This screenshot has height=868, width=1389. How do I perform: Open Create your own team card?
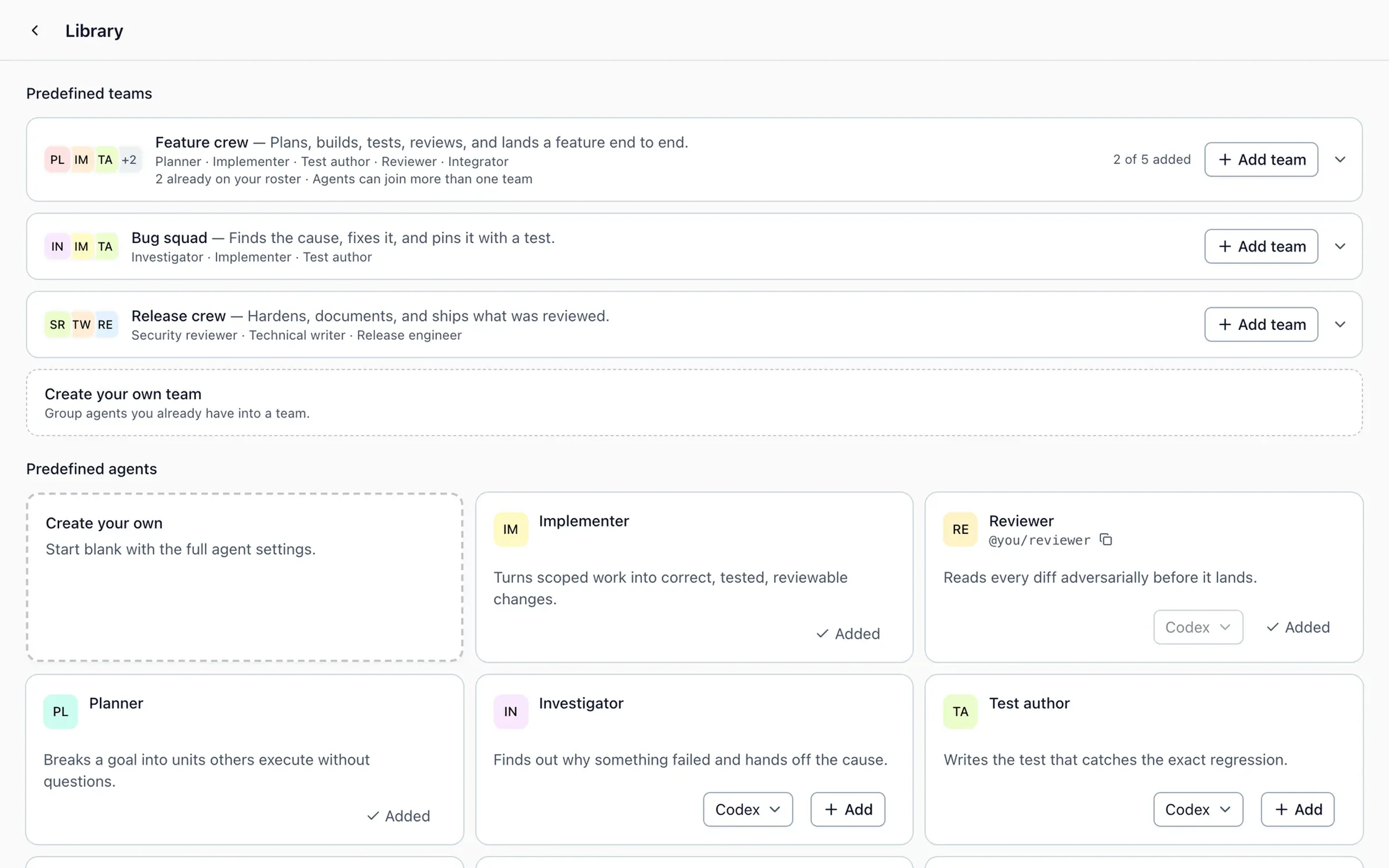click(694, 403)
